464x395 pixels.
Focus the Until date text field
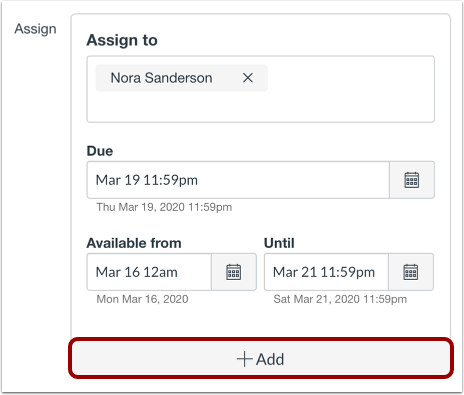(326, 272)
